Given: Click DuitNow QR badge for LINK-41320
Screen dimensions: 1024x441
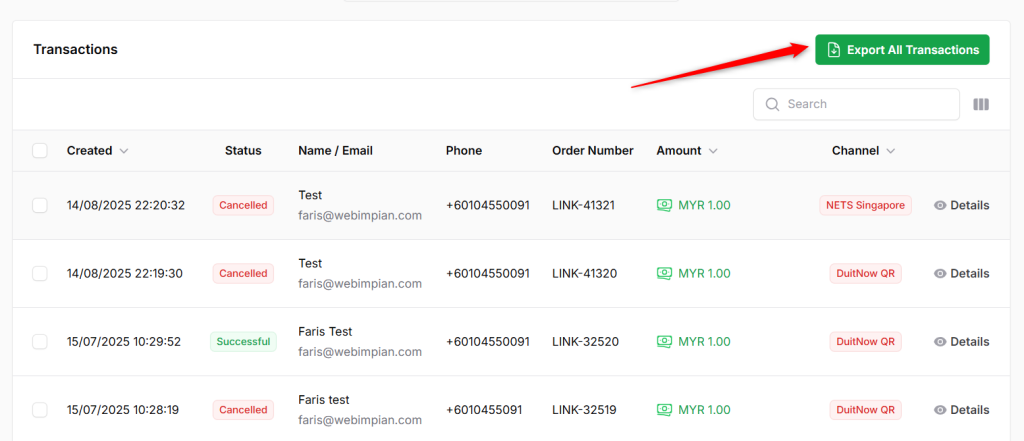Looking at the screenshot, I should coord(865,273).
